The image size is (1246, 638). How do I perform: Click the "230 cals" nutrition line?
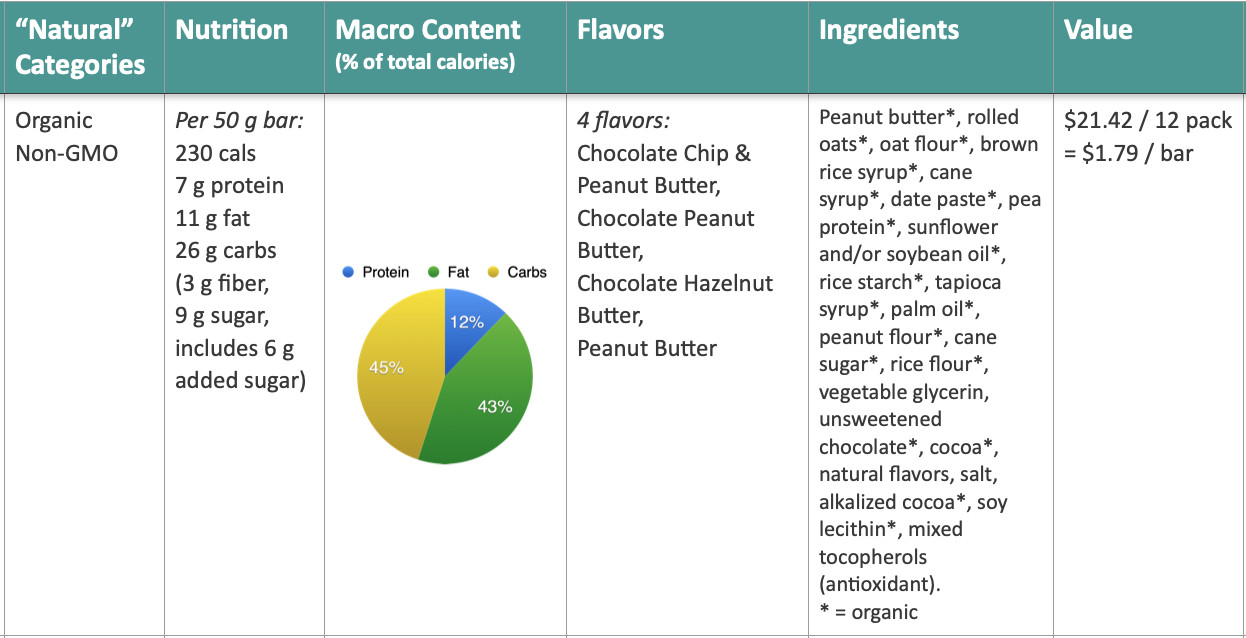coord(215,154)
